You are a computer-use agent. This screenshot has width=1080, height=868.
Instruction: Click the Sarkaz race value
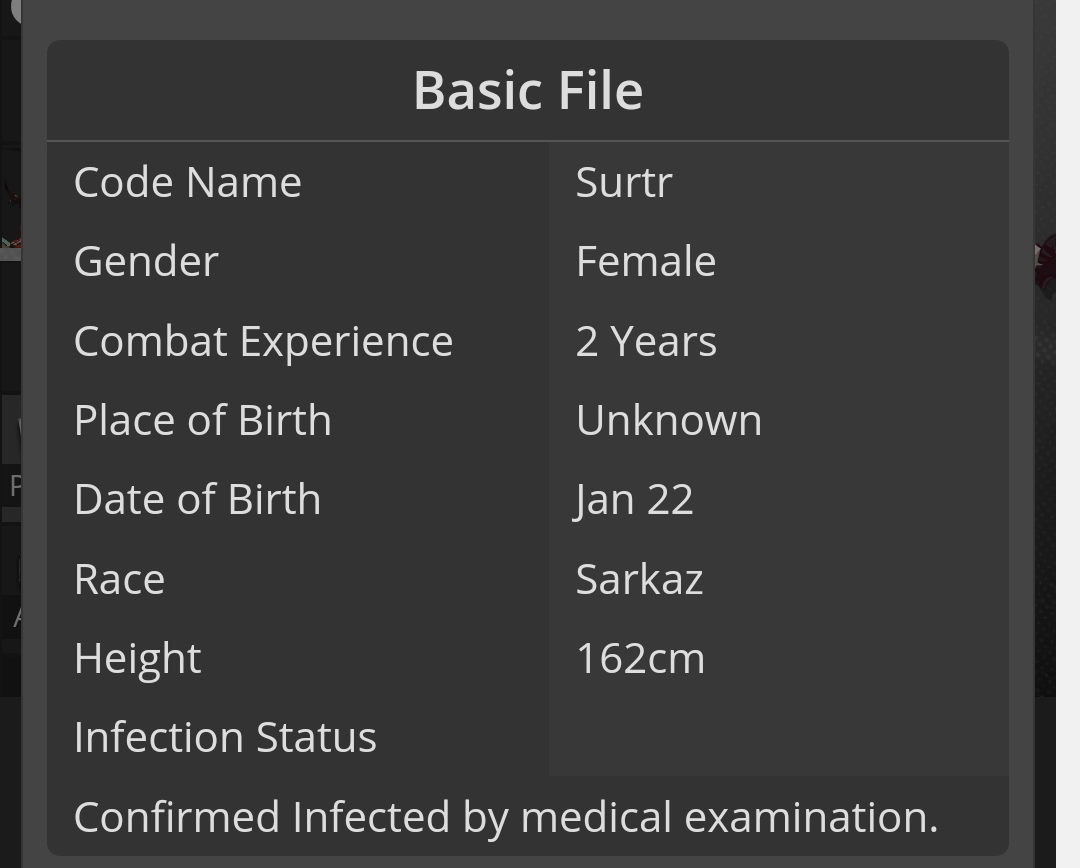pos(639,579)
